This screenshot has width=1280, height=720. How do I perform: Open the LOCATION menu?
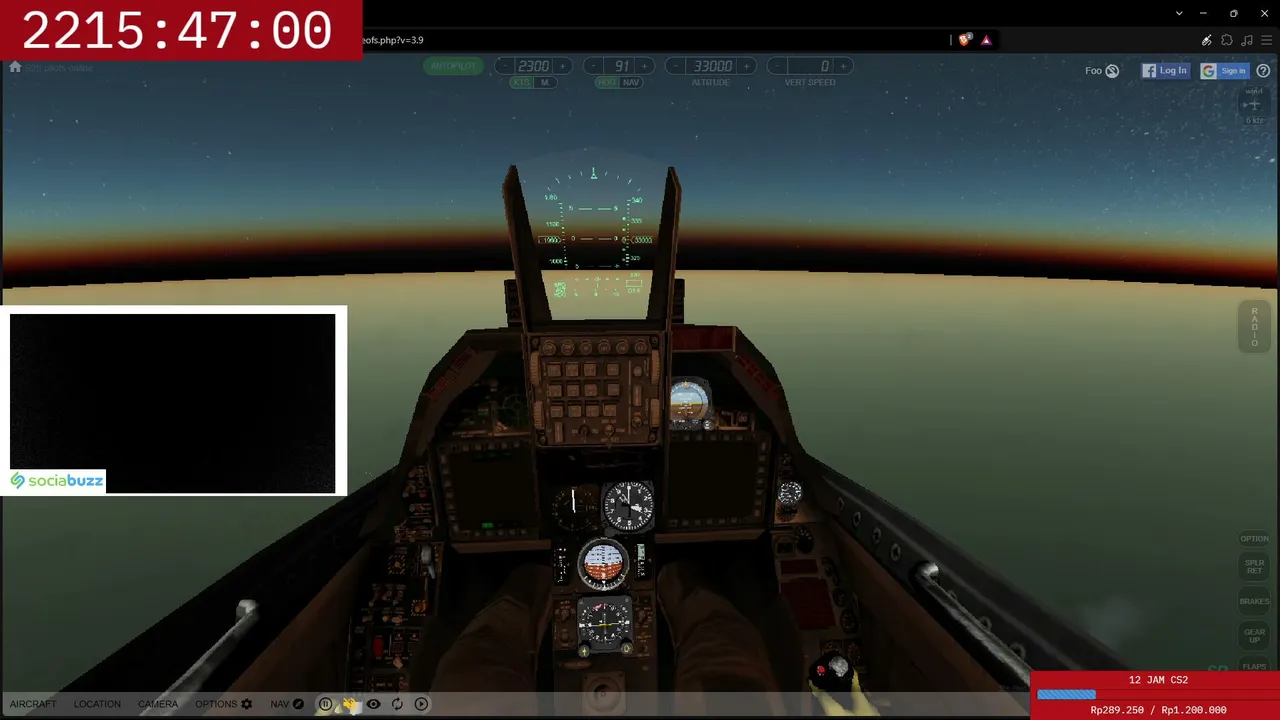click(97, 704)
